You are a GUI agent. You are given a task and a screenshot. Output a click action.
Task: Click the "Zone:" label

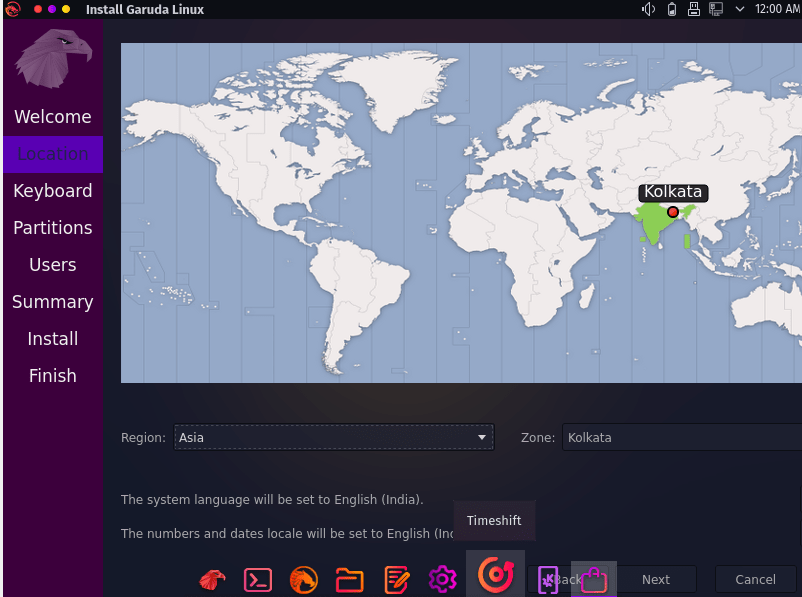538,438
